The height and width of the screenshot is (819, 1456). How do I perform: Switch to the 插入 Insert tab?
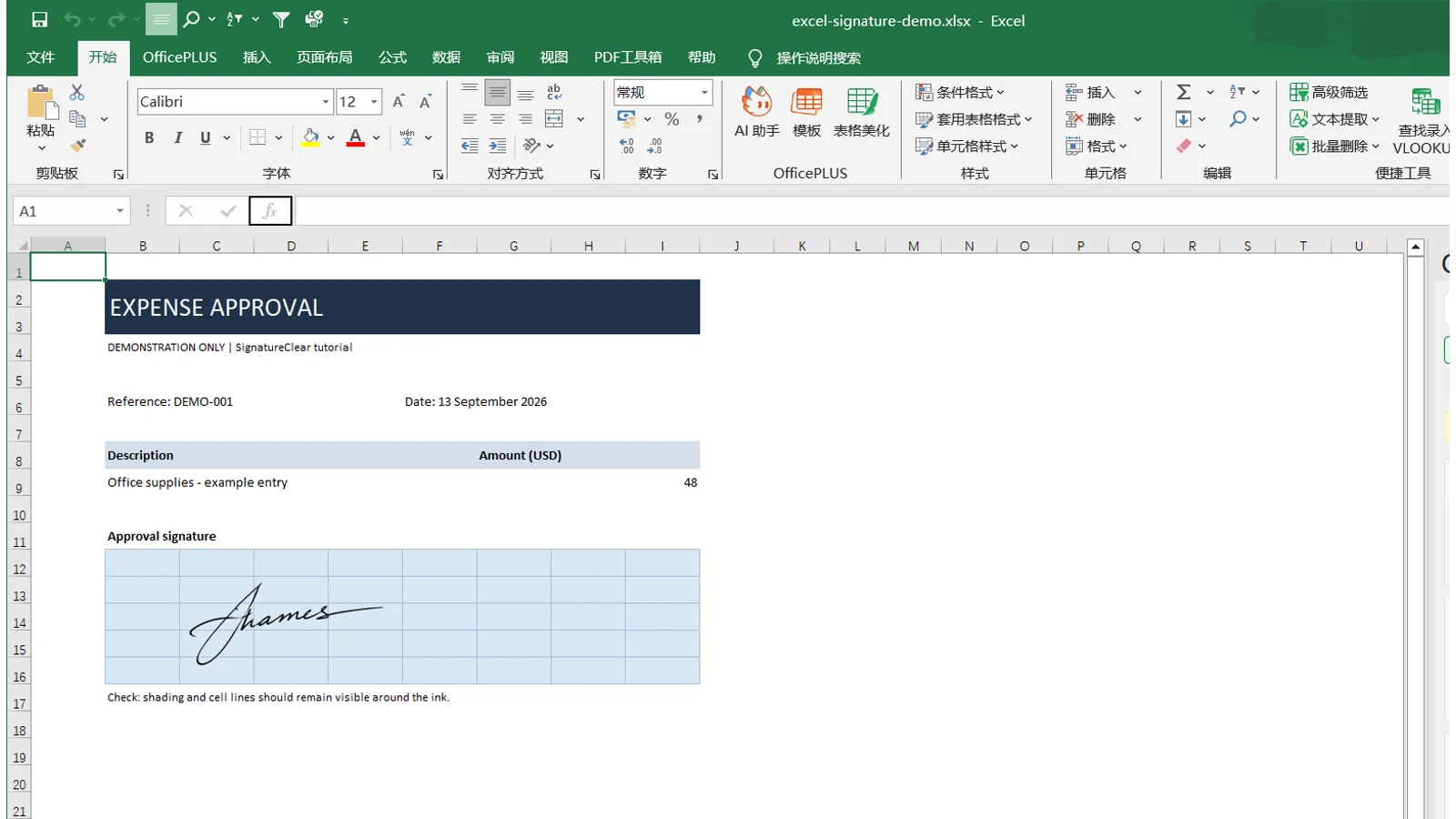pos(257,57)
